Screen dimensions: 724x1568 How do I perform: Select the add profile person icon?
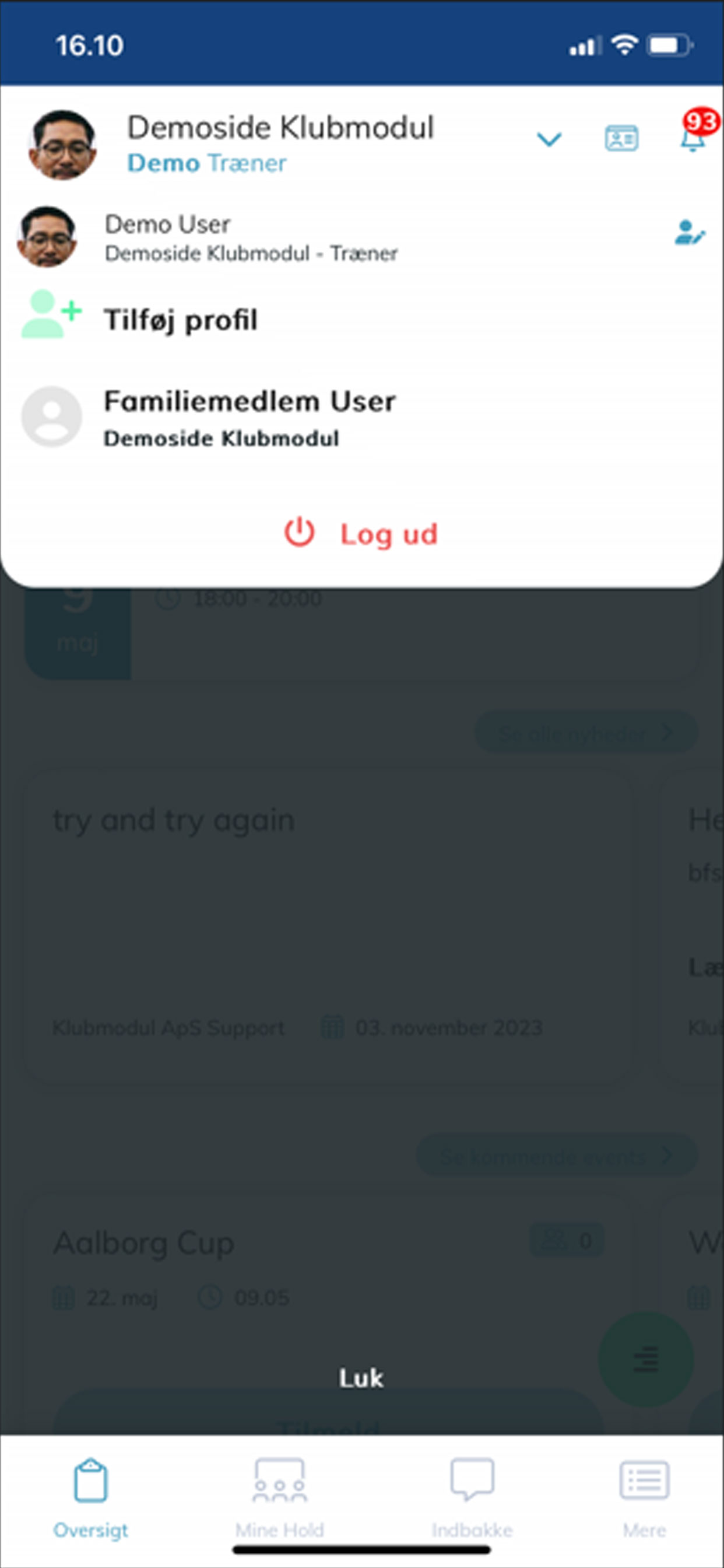click(x=51, y=314)
